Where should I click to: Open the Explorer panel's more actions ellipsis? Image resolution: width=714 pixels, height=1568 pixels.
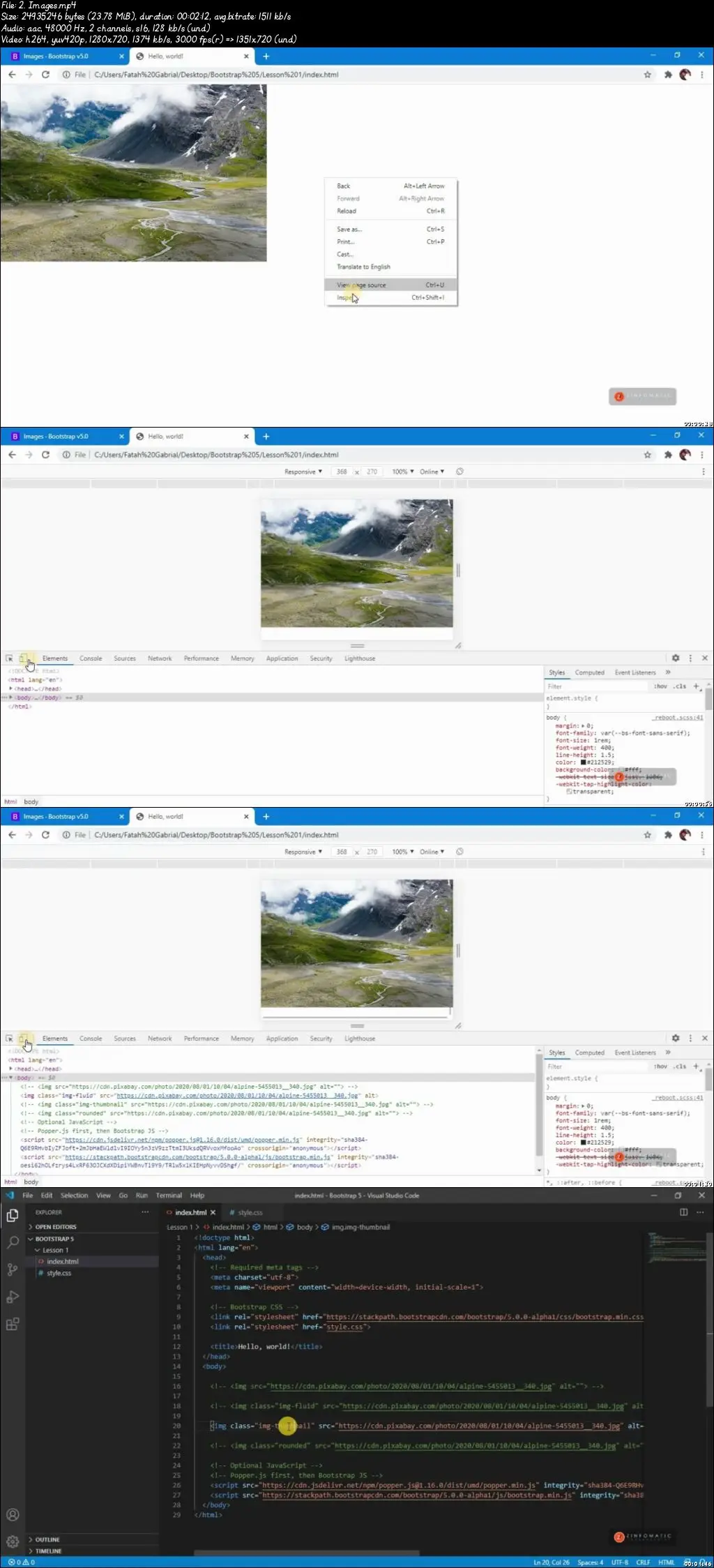[145, 1212]
